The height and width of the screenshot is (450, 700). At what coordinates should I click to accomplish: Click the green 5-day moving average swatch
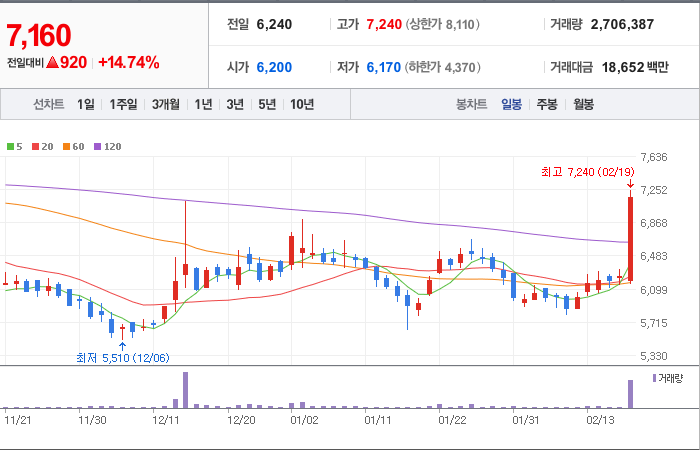pyautogui.click(x=10, y=146)
